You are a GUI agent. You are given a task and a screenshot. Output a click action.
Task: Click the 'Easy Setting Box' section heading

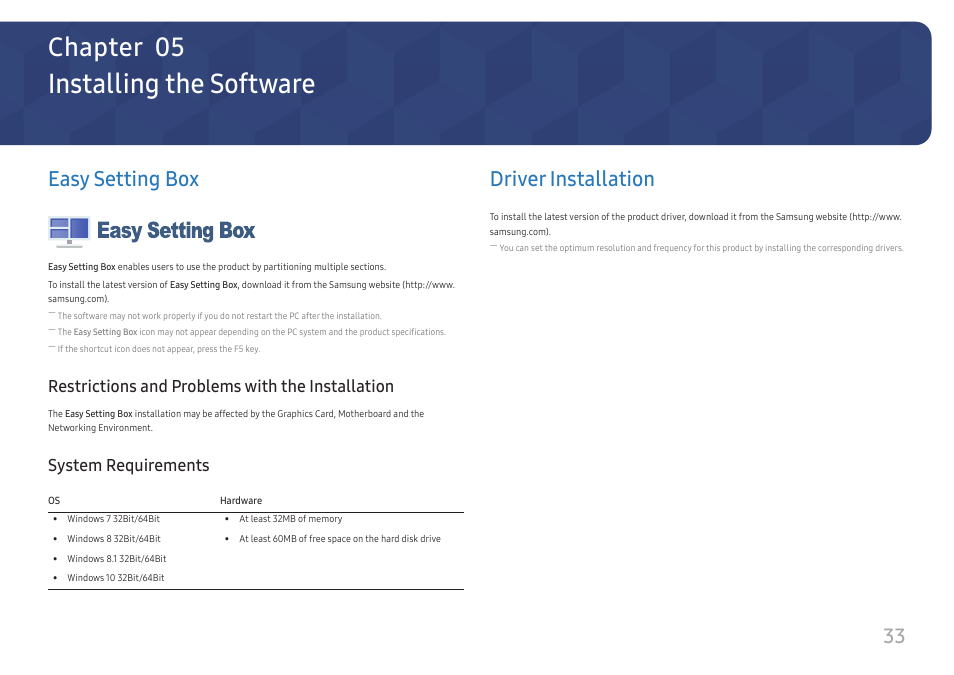tap(124, 180)
